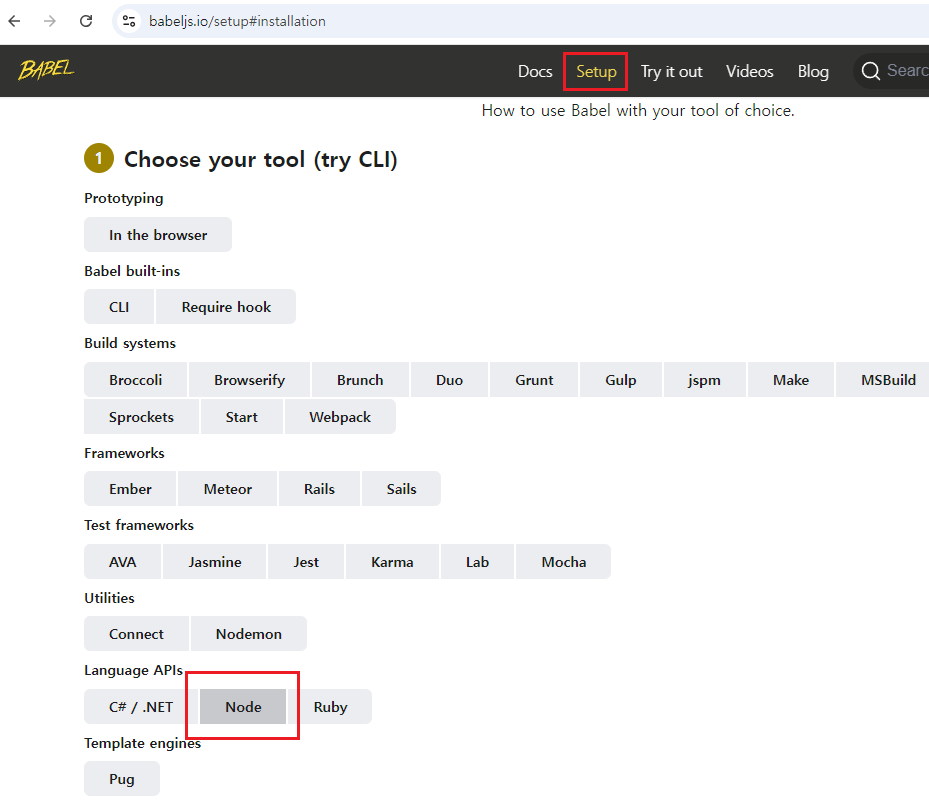The height and width of the screenshot is (808, 929).
Task: Click the Babel logo
Action: [46, 70]
